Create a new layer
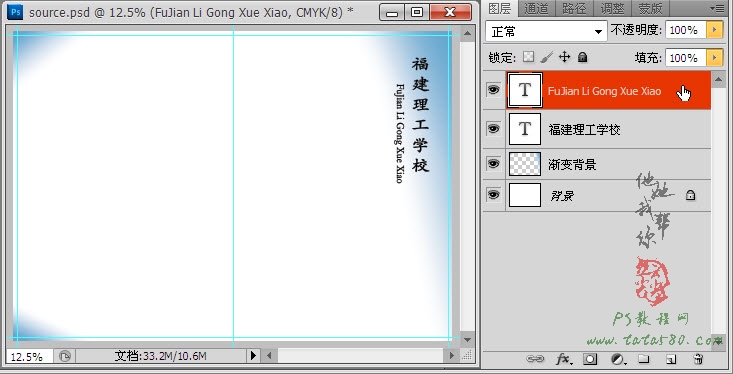This screenshot has width=733, height=374. [x=671, y=359]
